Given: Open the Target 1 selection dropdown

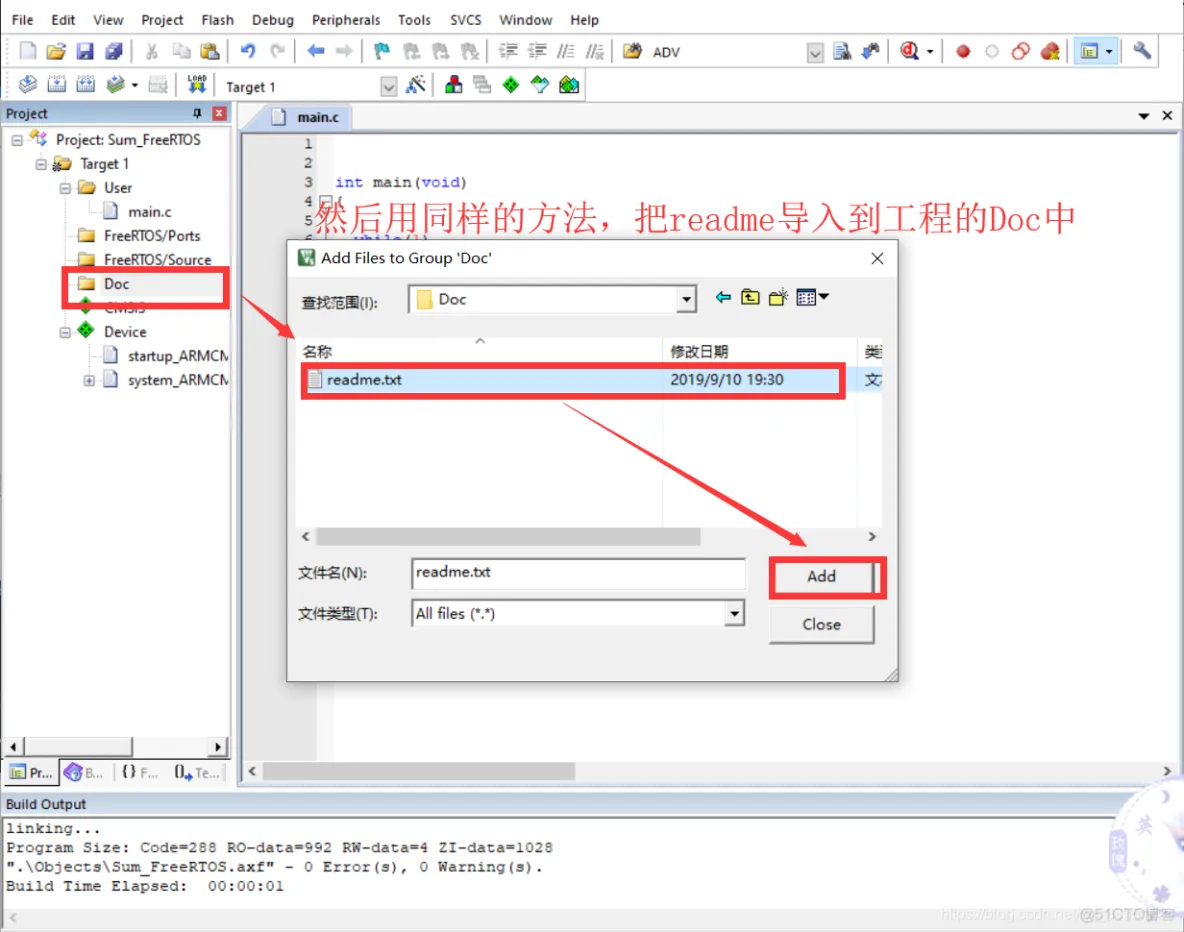Looking at the screenshot, I should tap(388, 86).
